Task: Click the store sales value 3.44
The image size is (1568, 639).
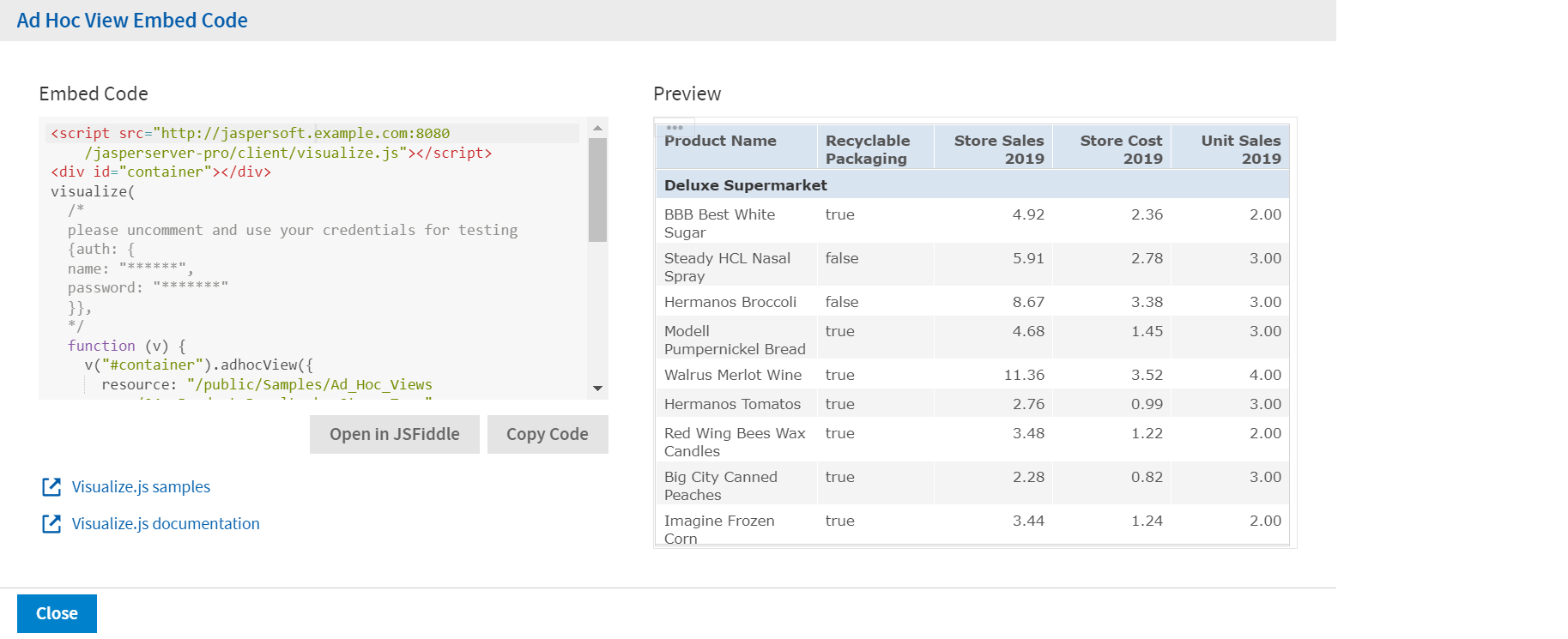Action: pyautogui.click(x=1028, y=521)
